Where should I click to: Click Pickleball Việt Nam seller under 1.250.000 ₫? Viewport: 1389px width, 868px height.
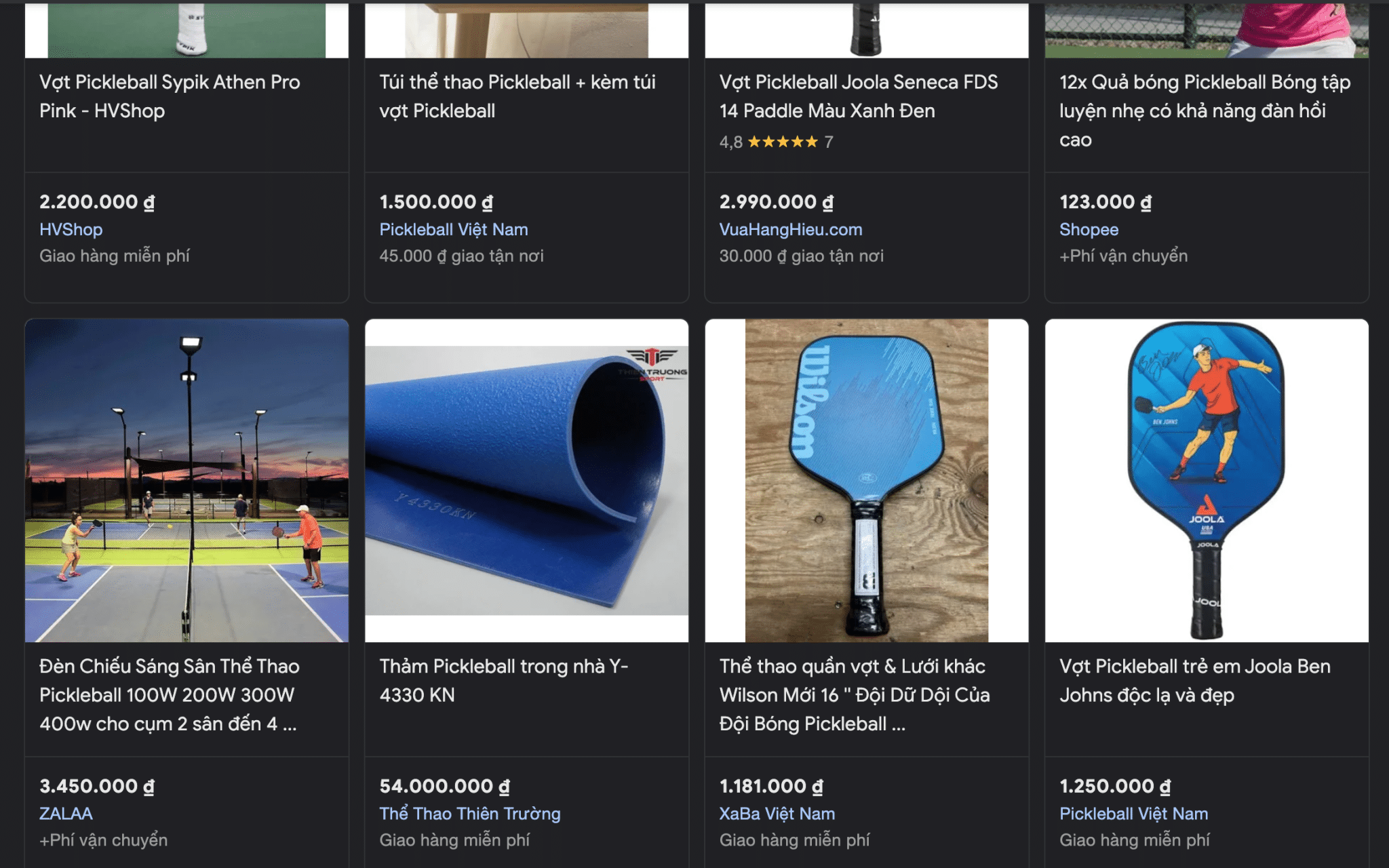[x=1133, y=813]
